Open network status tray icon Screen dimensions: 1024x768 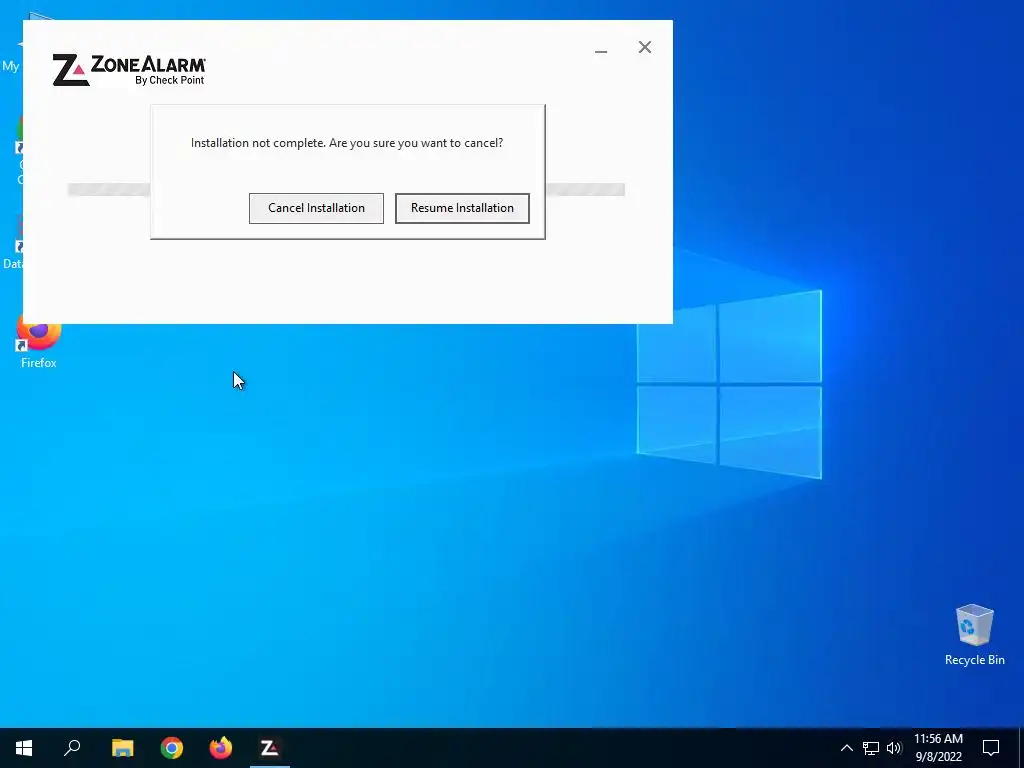click(x=871, y=748)
